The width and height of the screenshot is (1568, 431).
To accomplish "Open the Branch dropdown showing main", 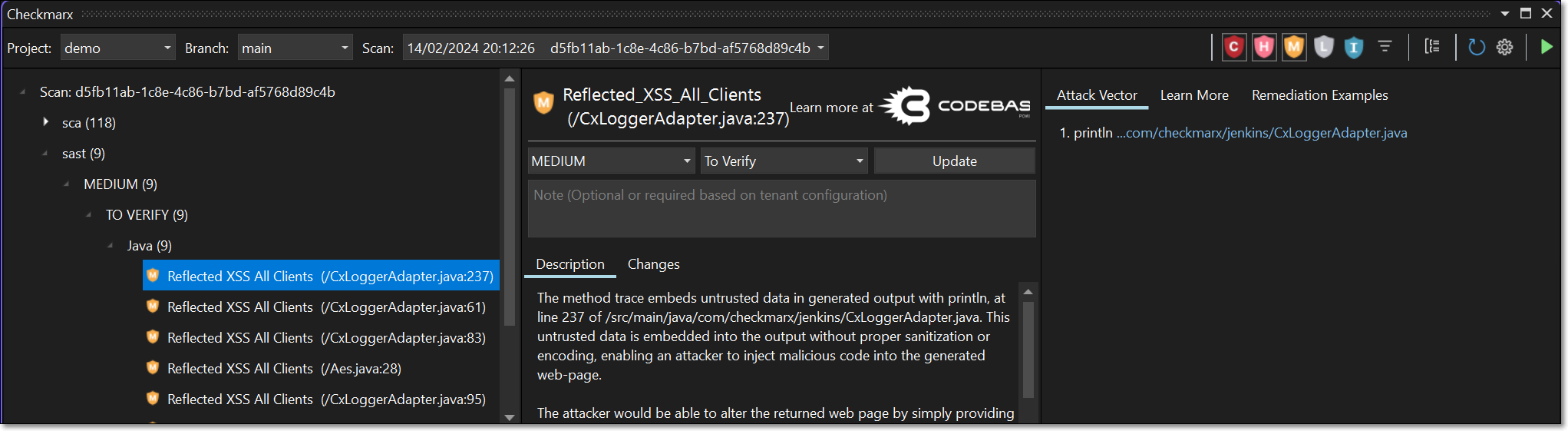I will 295,48.
